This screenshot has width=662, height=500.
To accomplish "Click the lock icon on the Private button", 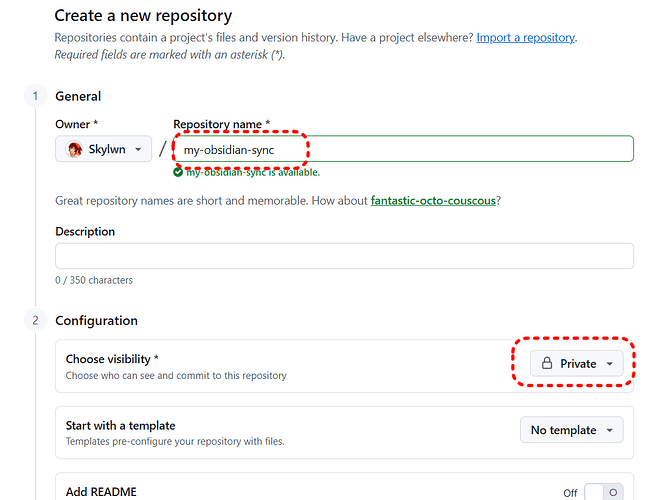I will pos(546,364).
